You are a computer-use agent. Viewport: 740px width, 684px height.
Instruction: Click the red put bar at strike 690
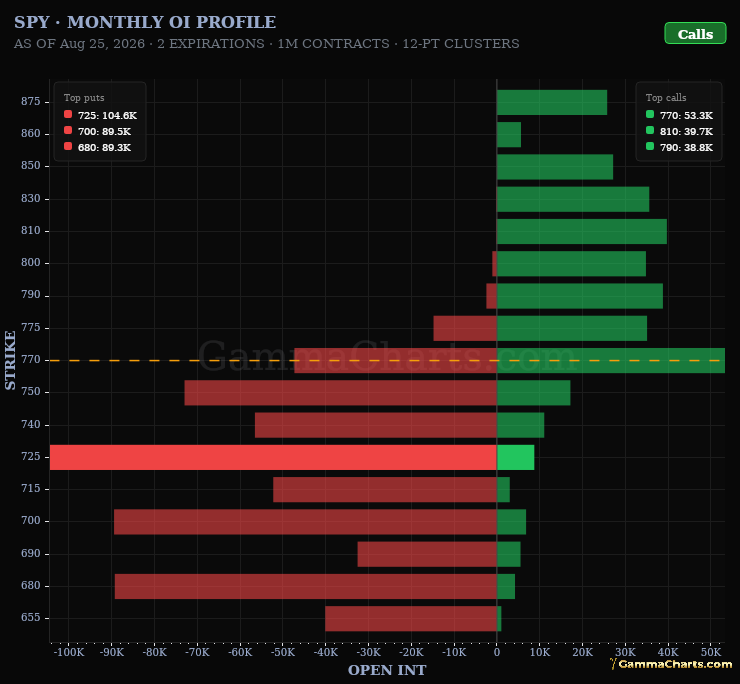pyautogui.click(x=427, y=554)
